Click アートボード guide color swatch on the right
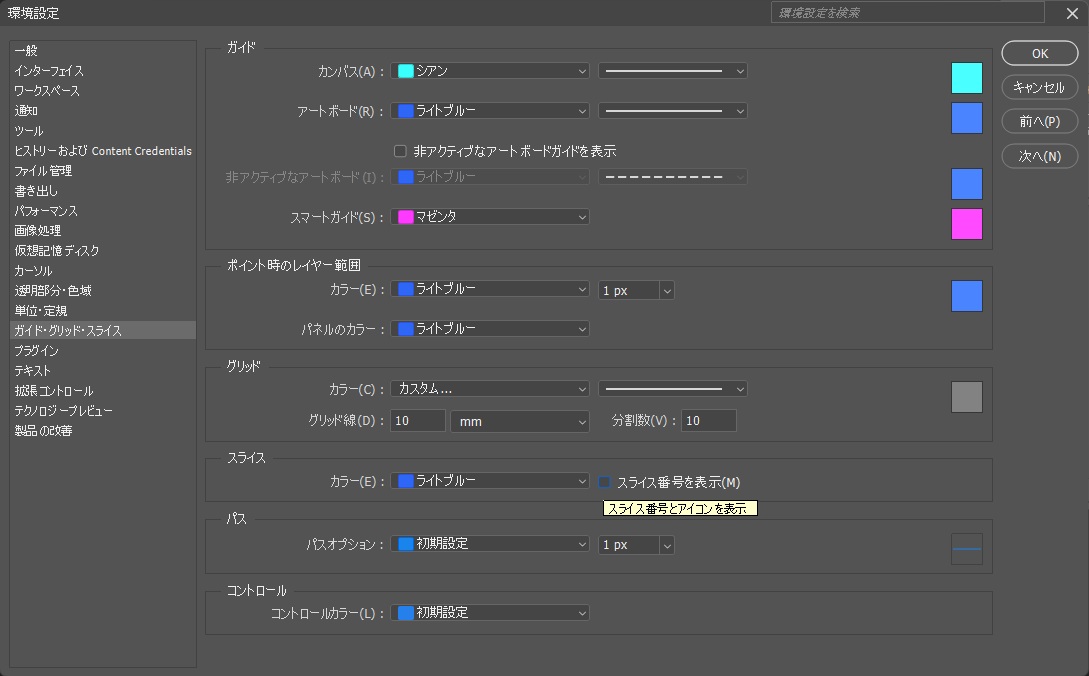Screen dimensions: 1089x676 point(967,118)
